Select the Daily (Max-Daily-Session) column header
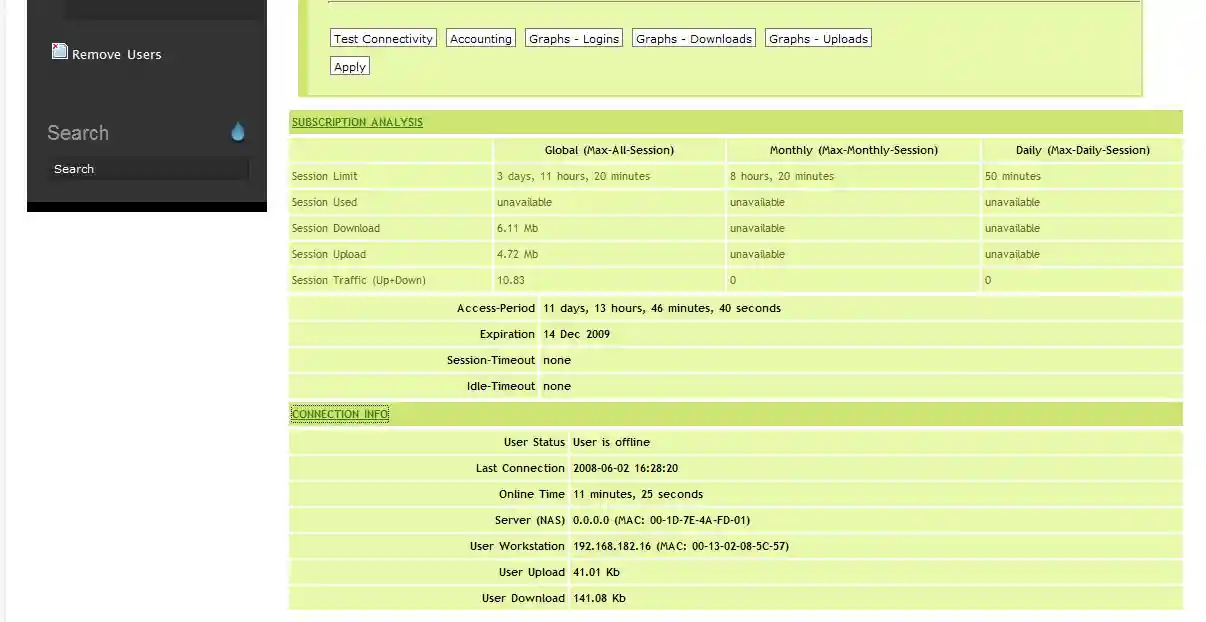 [x=1082, y=150]
